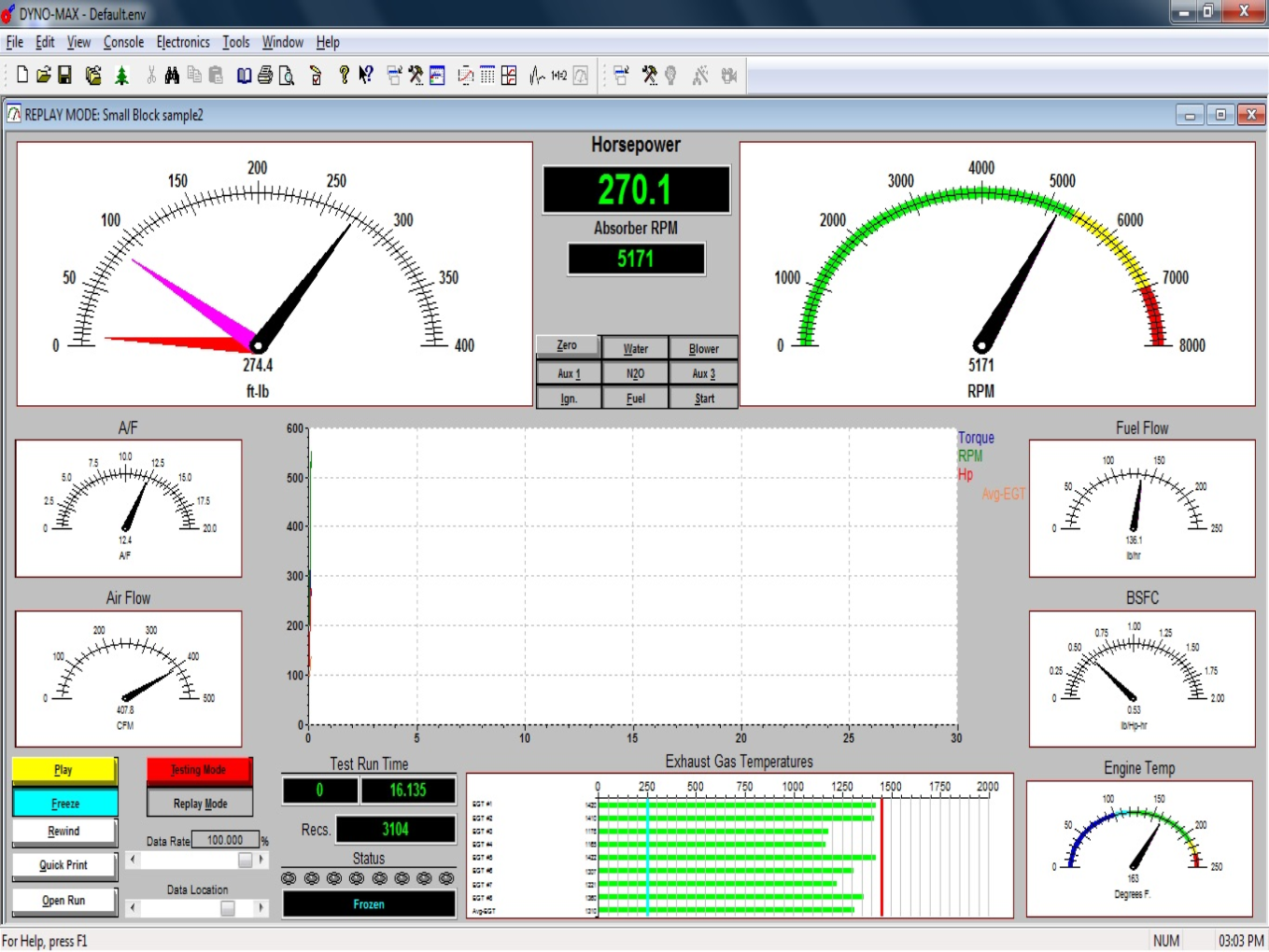The image size is (1269, 952).
Task: Open the Electronics menu
Action: 183,42
